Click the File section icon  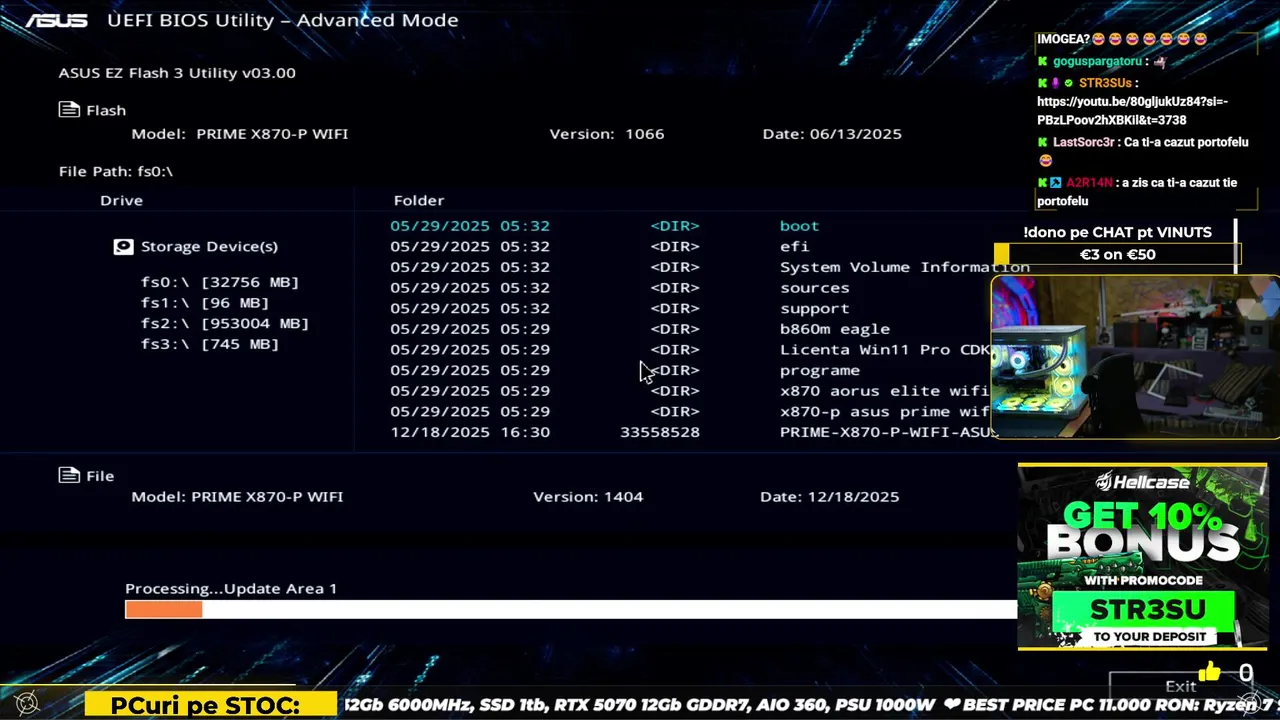[69, 475]
